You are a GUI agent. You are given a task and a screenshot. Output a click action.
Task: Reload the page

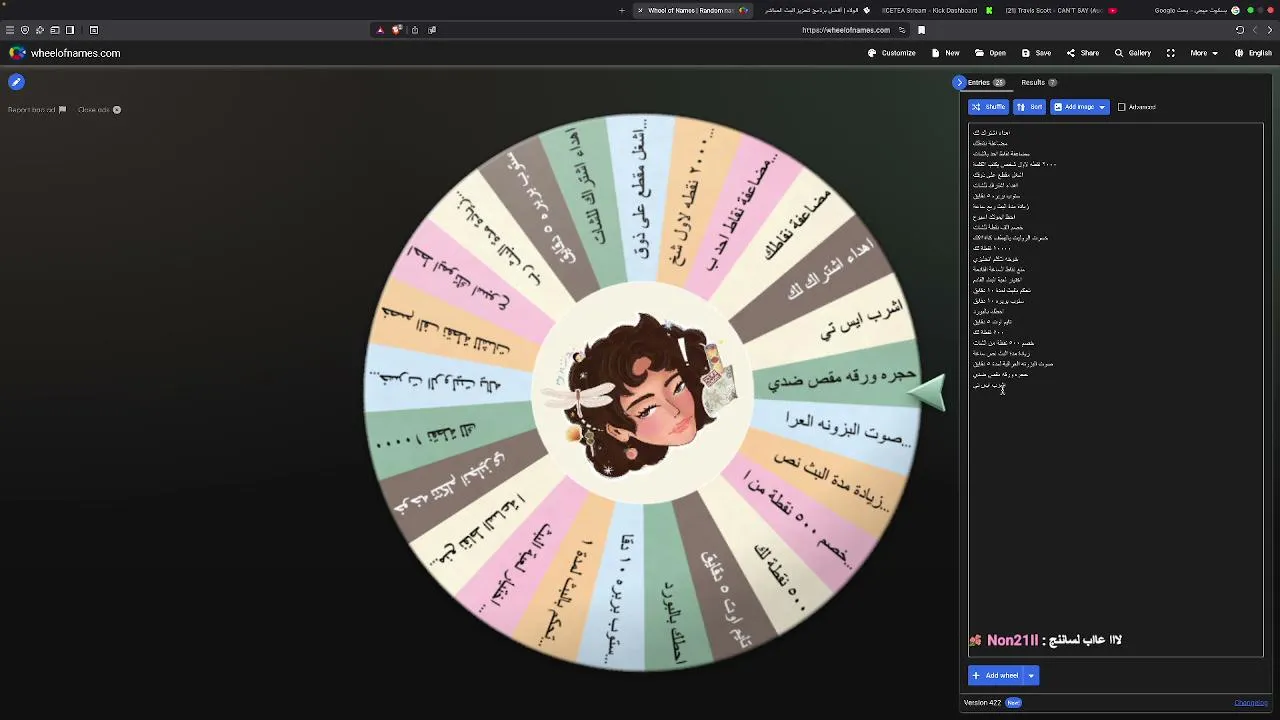tap(1240, 30)
